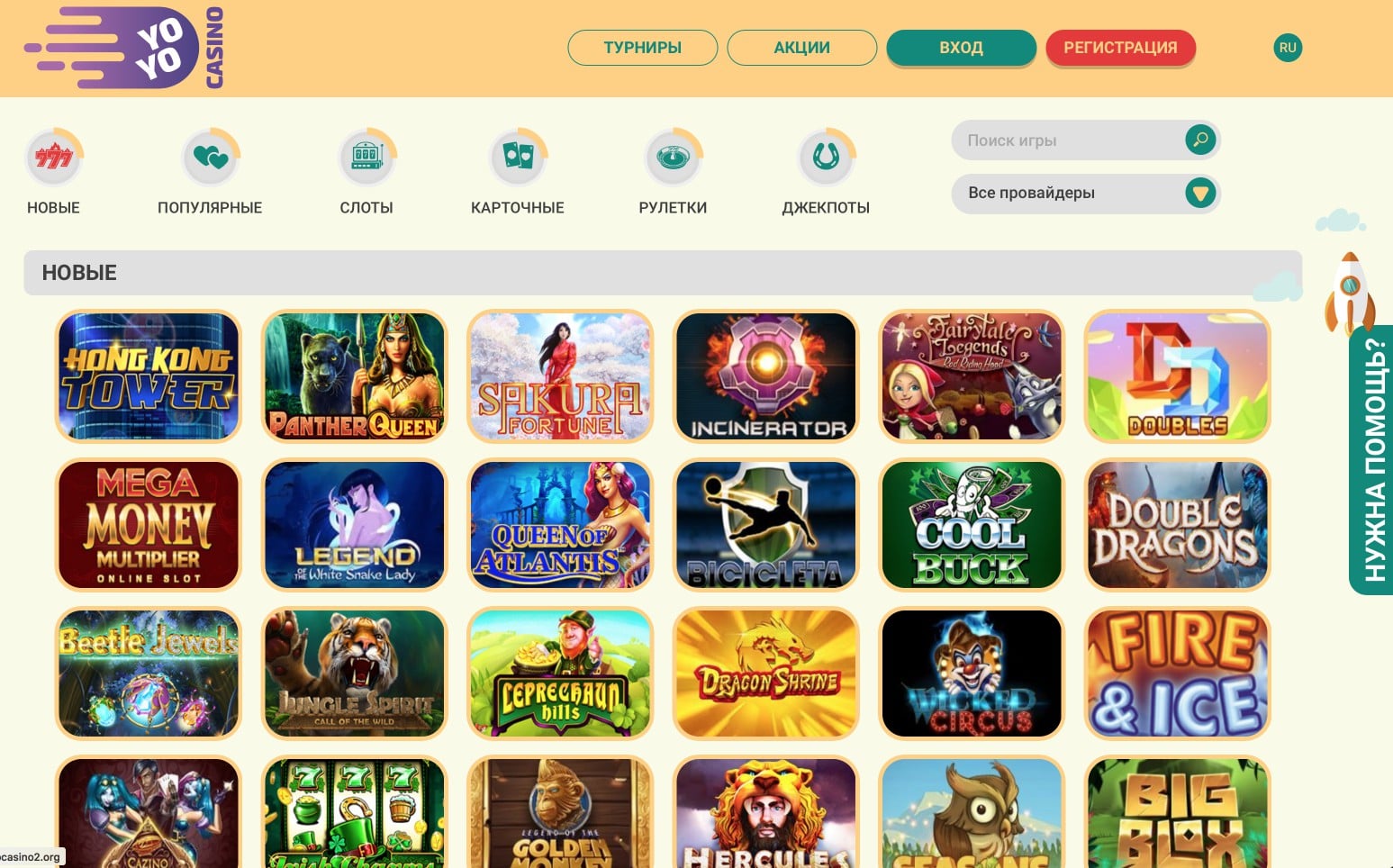Select the horseshoe Джекпоты icon

[x=826, y=157]
